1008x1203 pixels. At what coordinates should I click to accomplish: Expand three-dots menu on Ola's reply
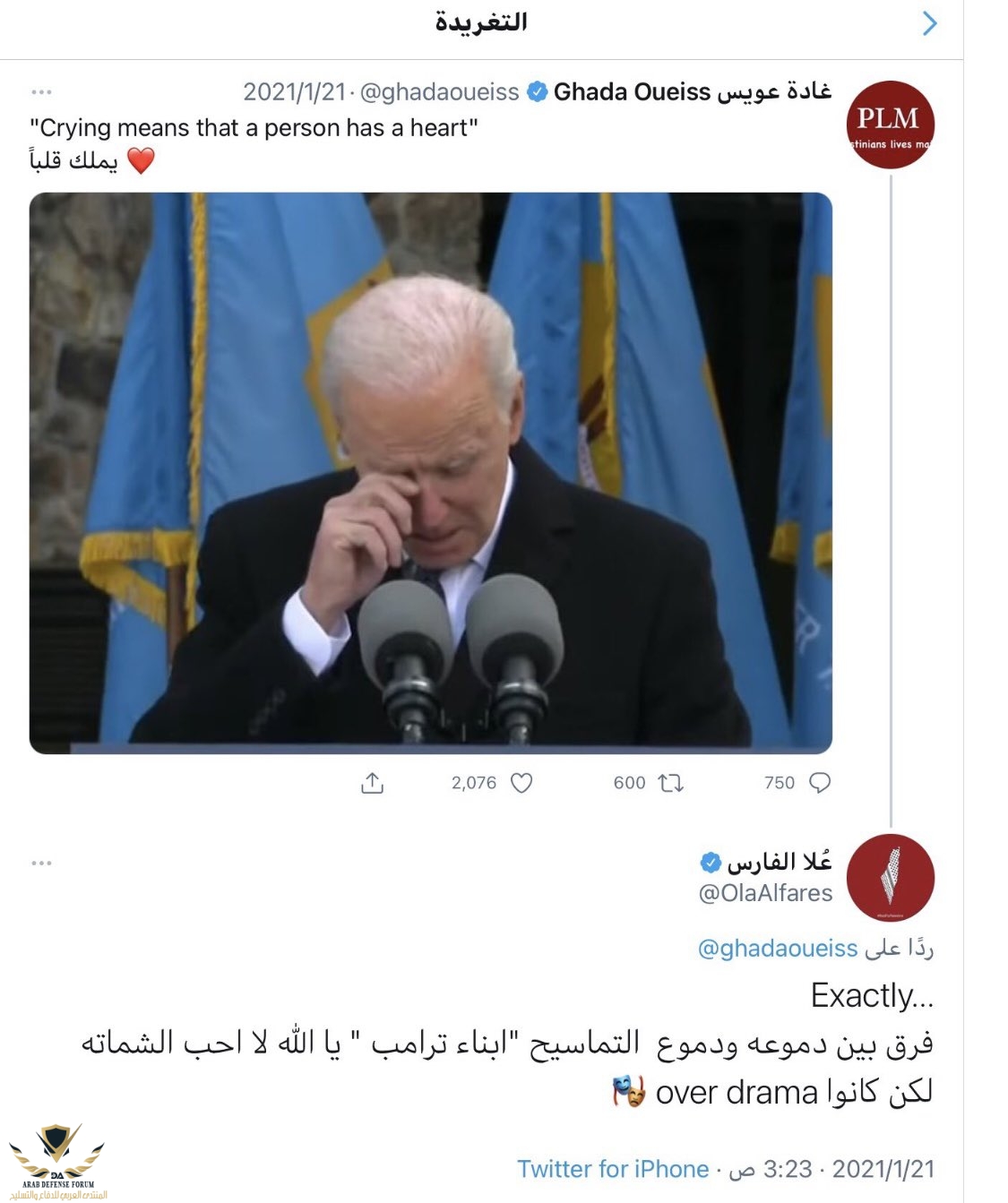point(41,864)
